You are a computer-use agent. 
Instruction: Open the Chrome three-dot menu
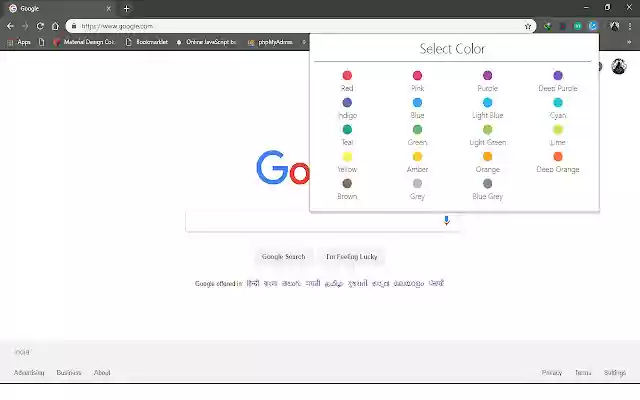tap(630, 26)
